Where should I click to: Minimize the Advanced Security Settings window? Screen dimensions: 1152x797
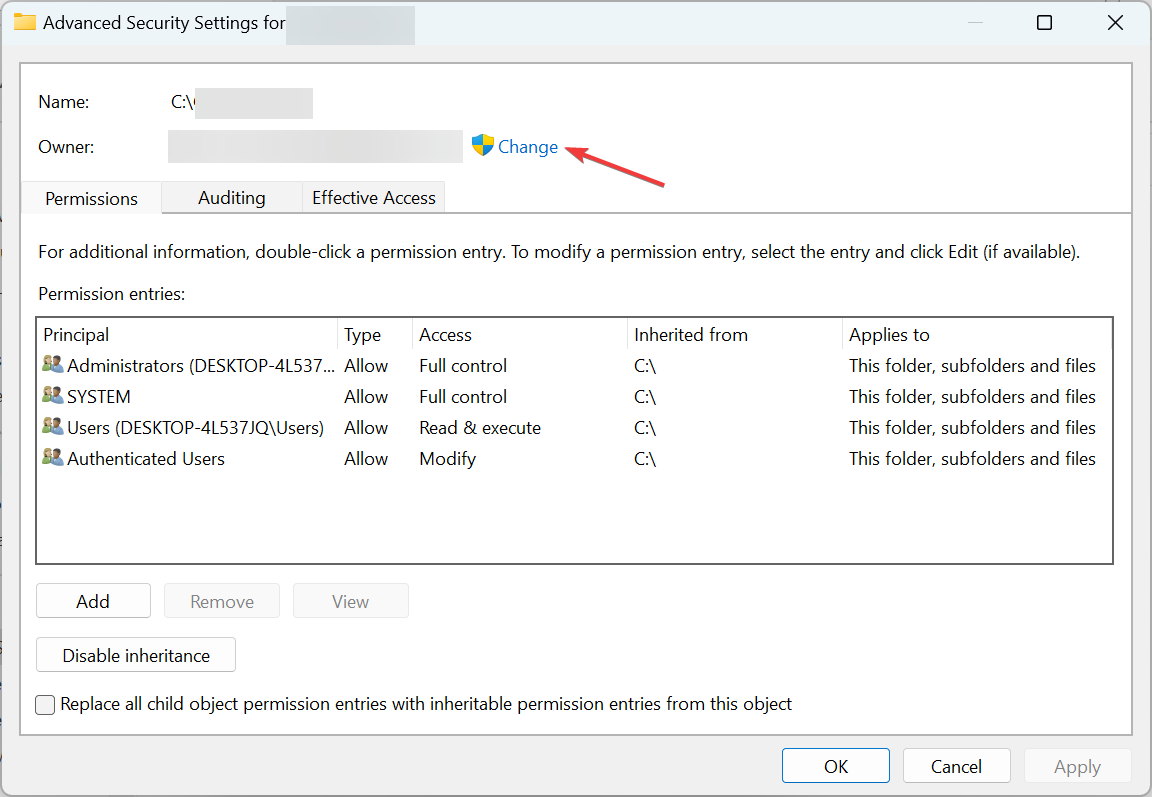972,23
